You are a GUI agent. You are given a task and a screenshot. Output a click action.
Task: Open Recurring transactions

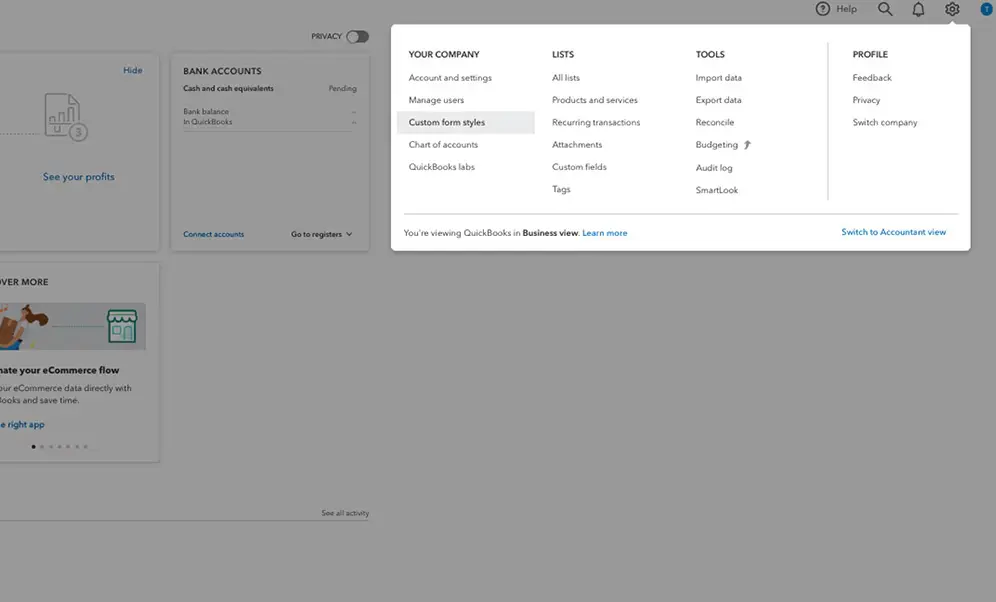point(596,123)
